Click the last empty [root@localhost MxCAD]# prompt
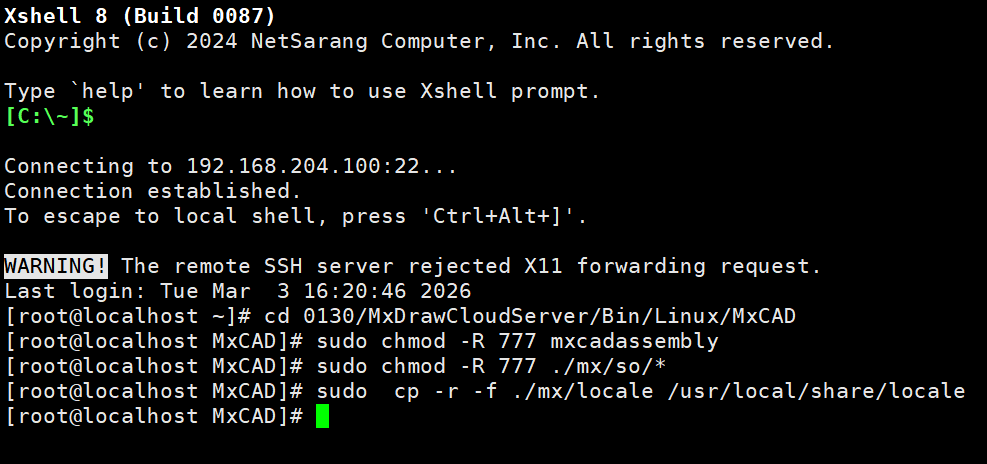 pyautogui.click(x=153, y=416)
